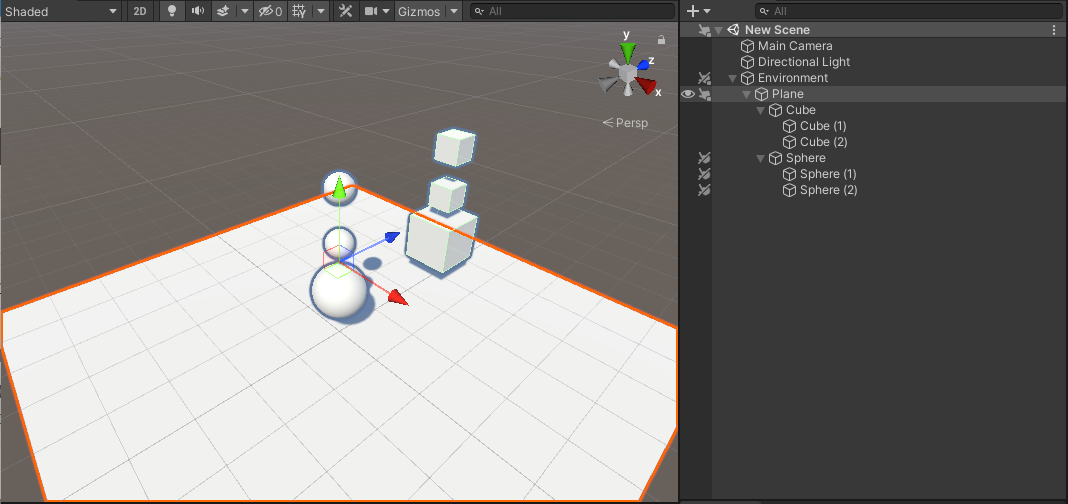Click the red X move handle arrow
The image size is (1068, 504).
398,298
